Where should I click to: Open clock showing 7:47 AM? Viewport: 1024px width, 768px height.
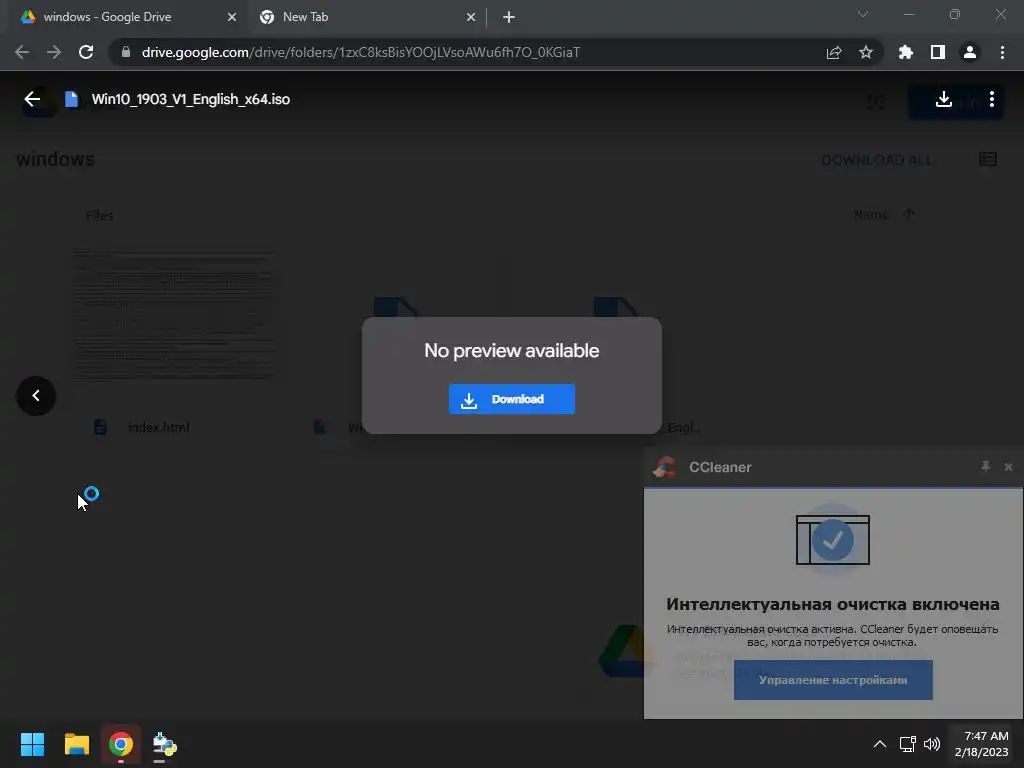[981, 744]
